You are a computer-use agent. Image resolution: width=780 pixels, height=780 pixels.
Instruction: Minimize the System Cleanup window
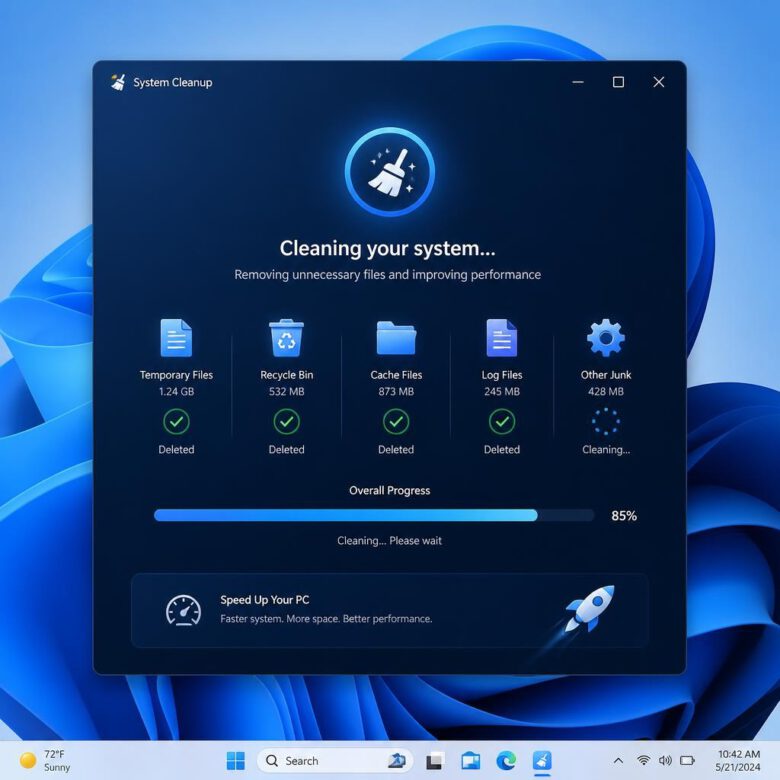[x=578, y=82]
